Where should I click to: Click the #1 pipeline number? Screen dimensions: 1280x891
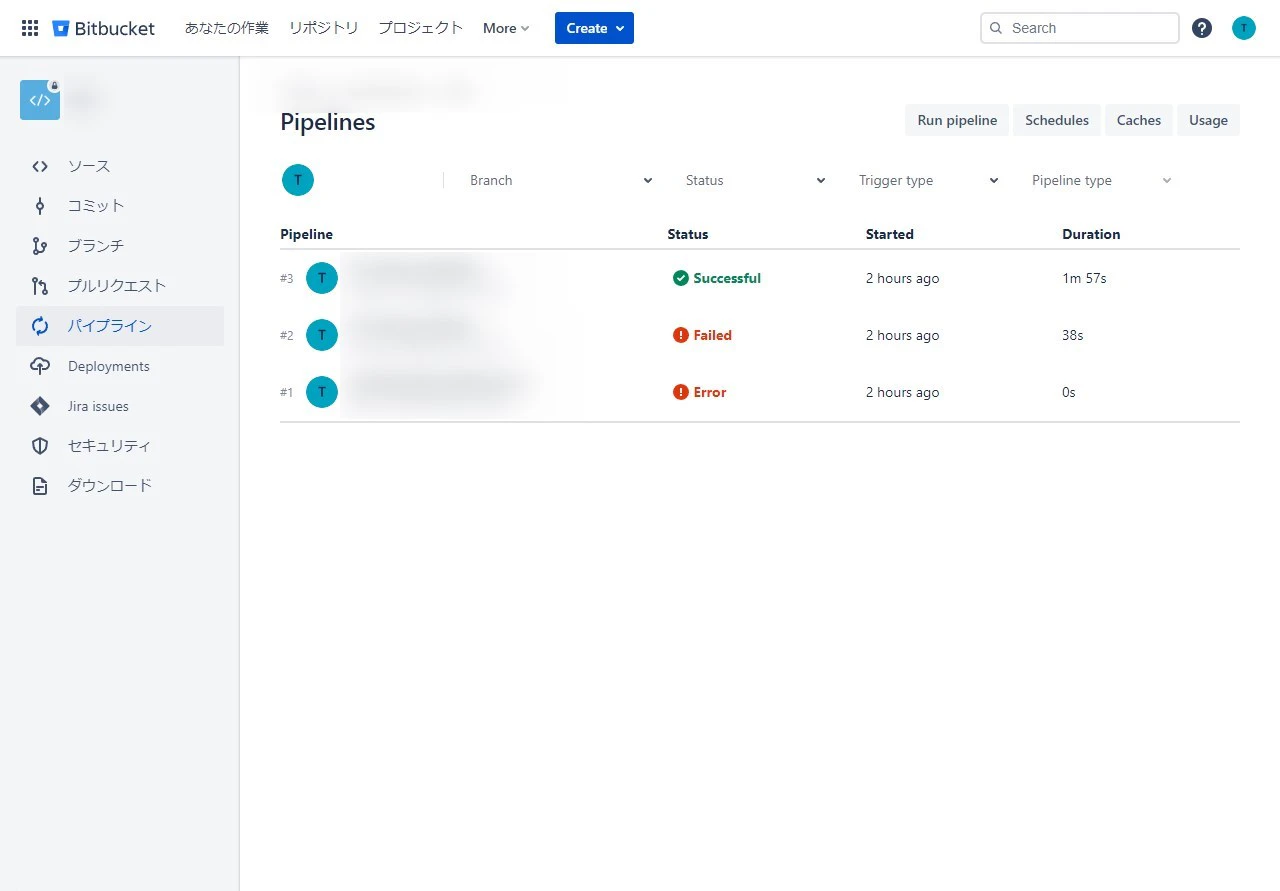click(x=287, y=392)
